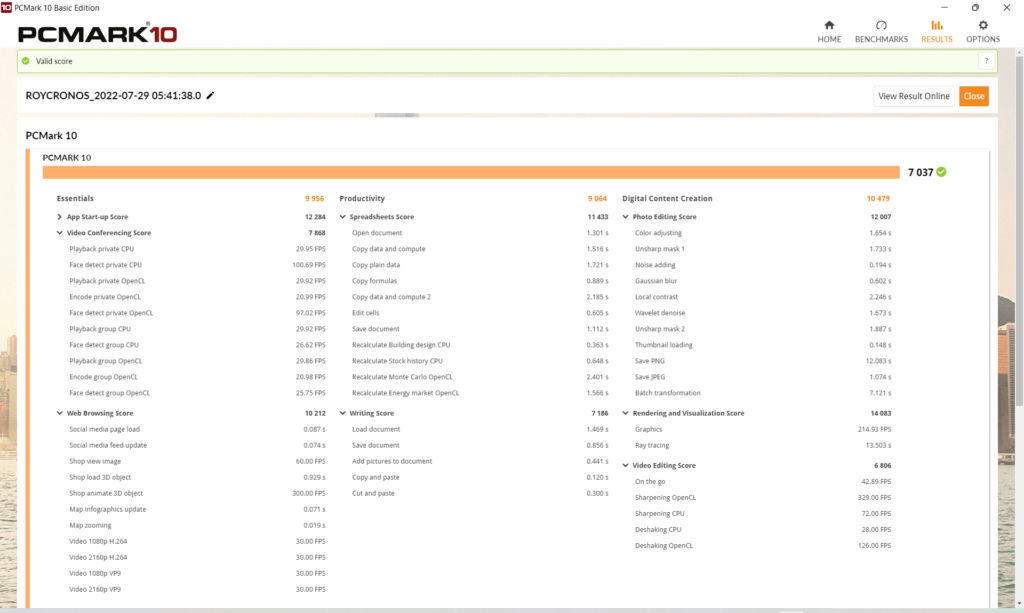
Task: Click the Encode group OpenCL row
Action: [197, 377]
